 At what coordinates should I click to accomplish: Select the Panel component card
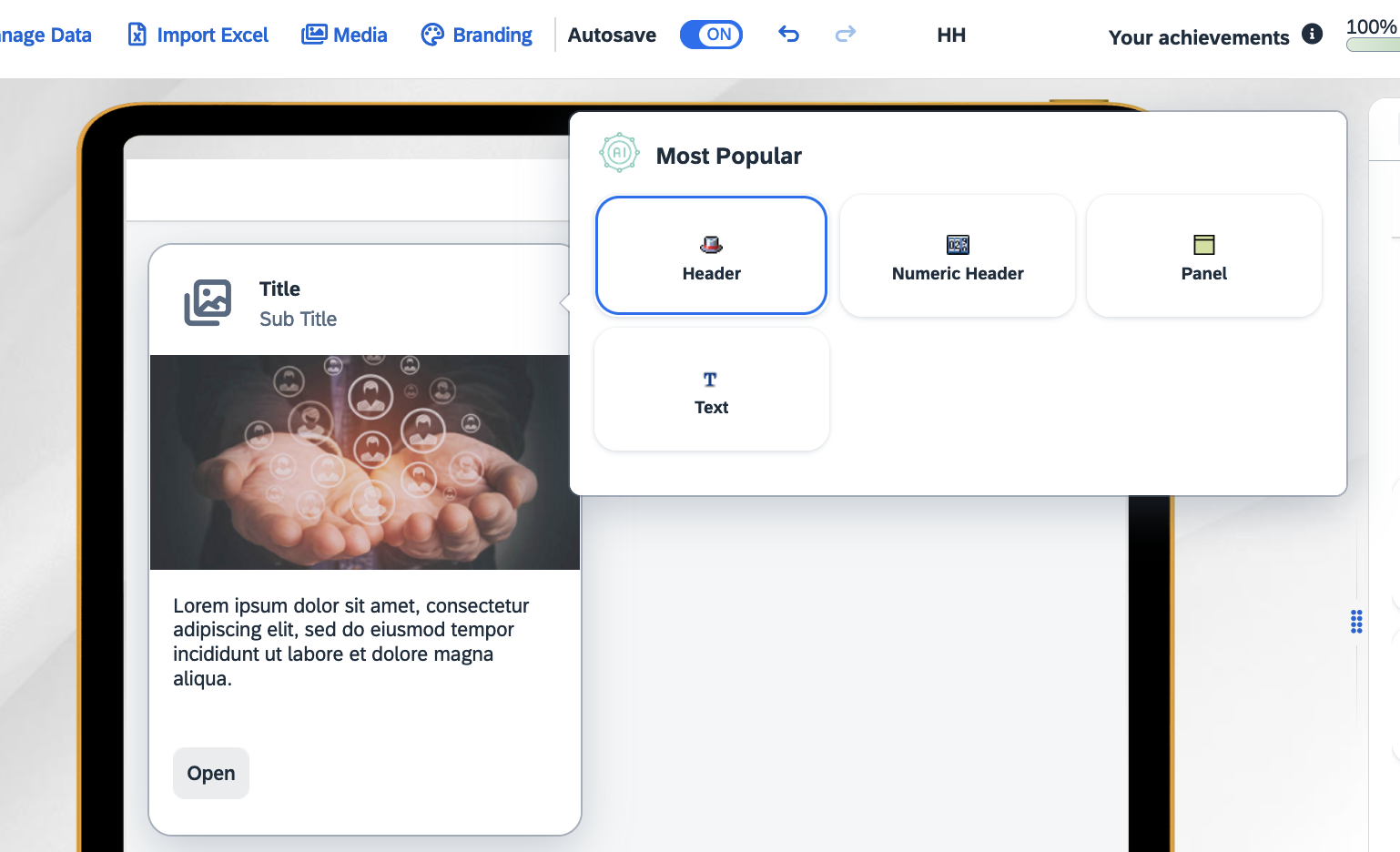tap(1203, 256)
